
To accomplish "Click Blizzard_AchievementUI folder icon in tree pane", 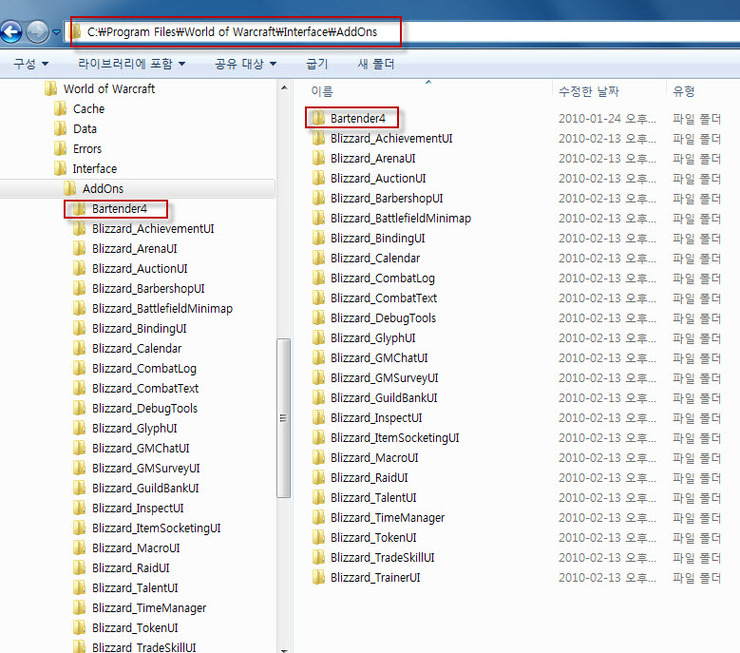I will 79,229.
